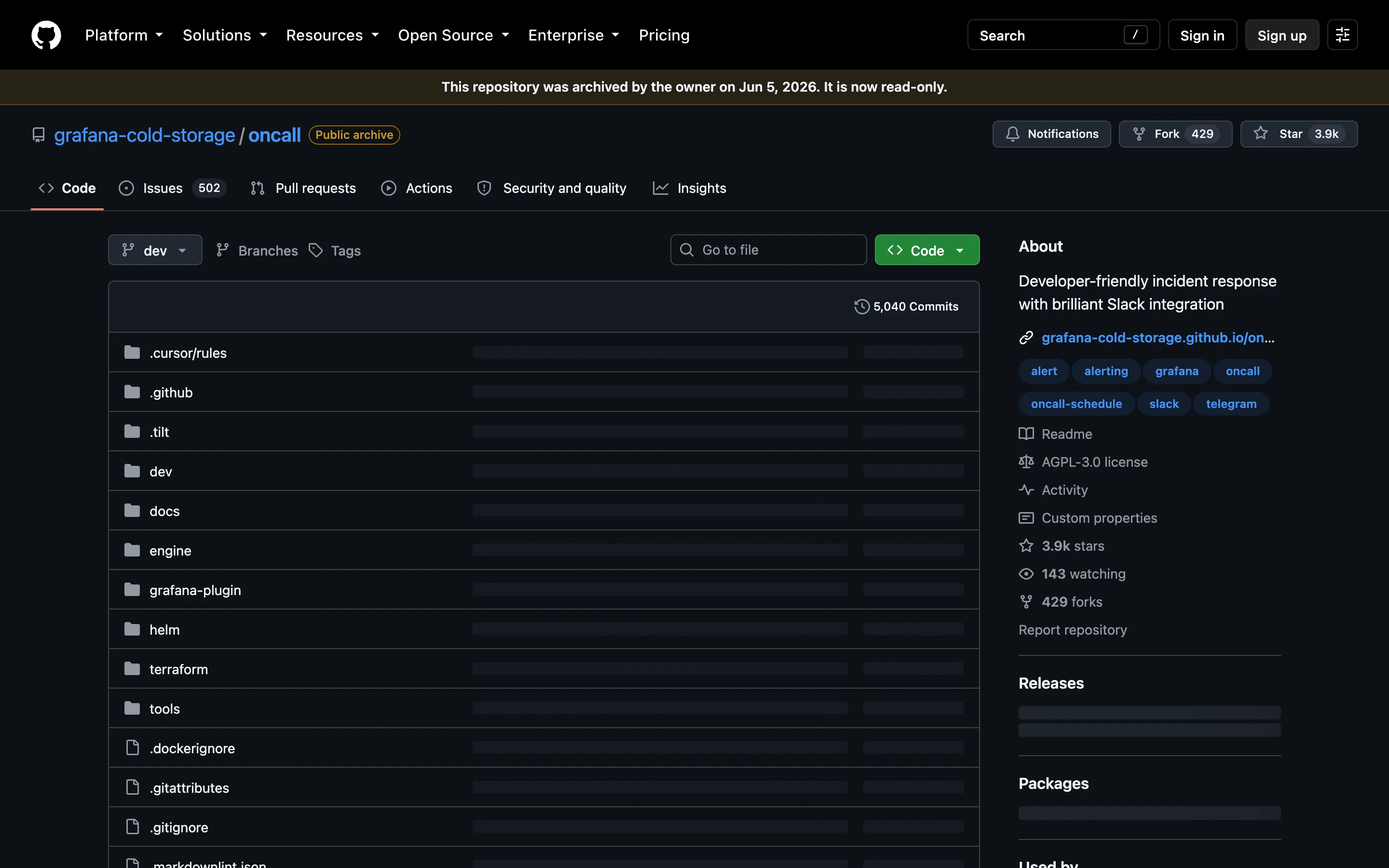
Task: Click the .dockerignore file icon
Action: 133,747
